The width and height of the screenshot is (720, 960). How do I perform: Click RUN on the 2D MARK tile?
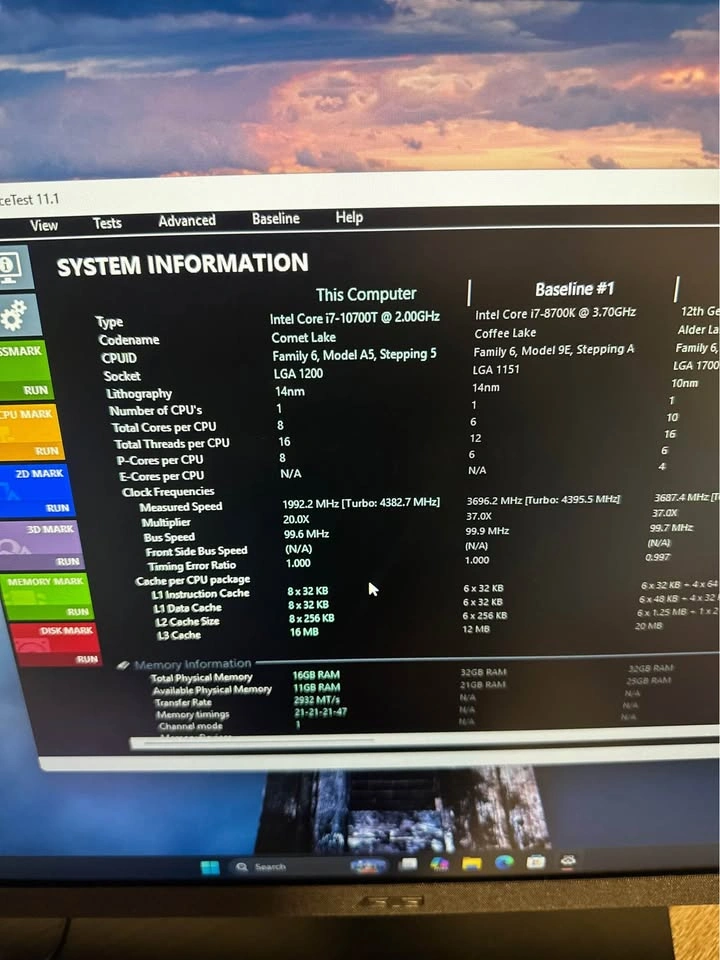click(58, 508)
